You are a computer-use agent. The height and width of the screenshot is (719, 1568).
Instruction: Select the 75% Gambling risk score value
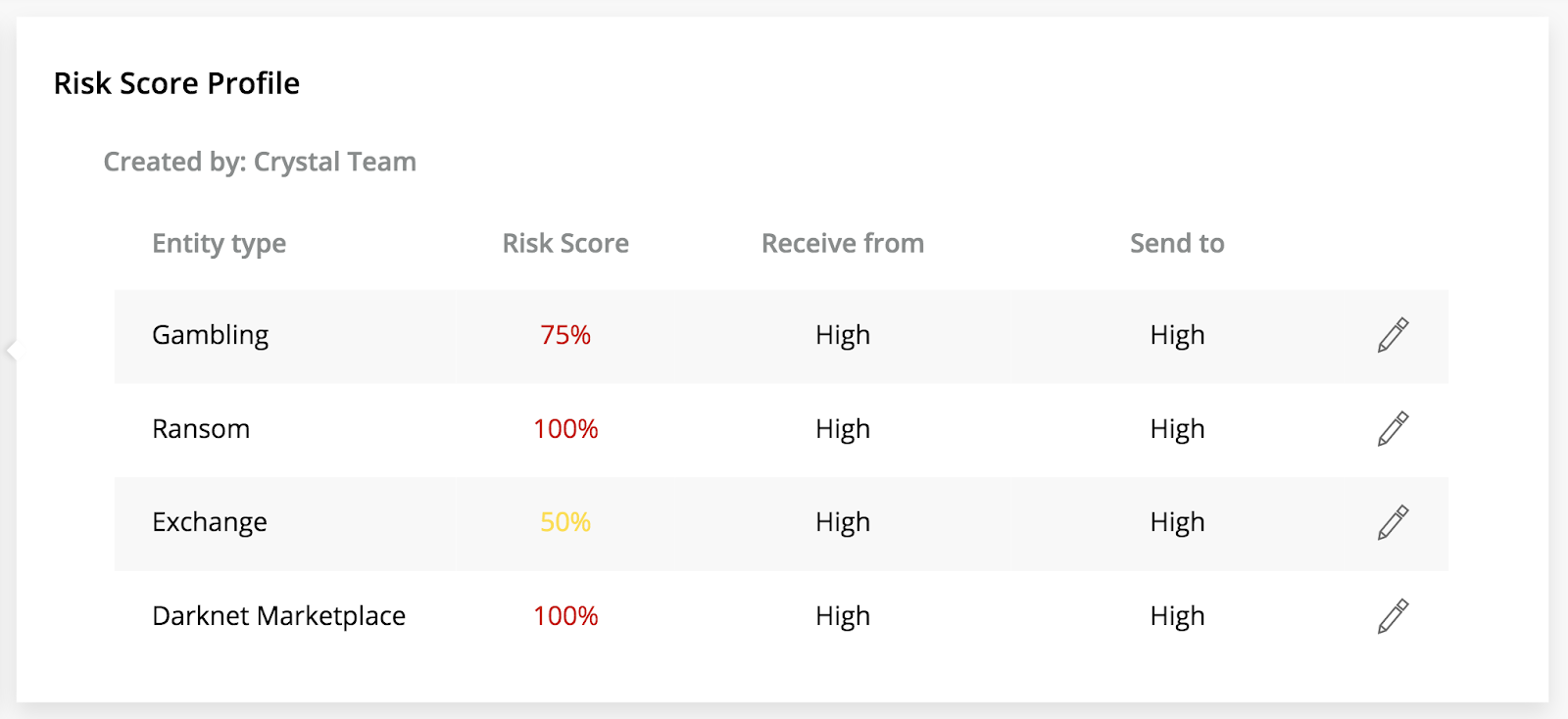tap(566, 335)
